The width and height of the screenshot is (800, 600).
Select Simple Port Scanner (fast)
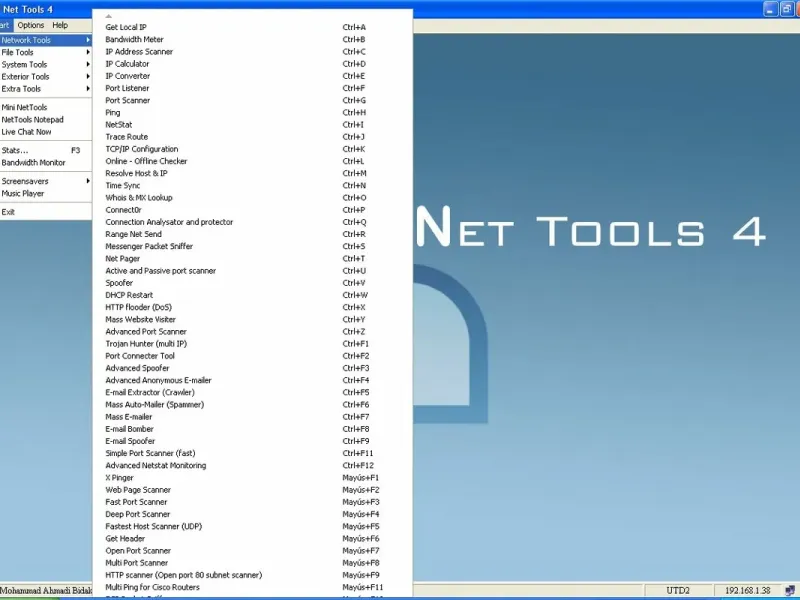point(252,454)
